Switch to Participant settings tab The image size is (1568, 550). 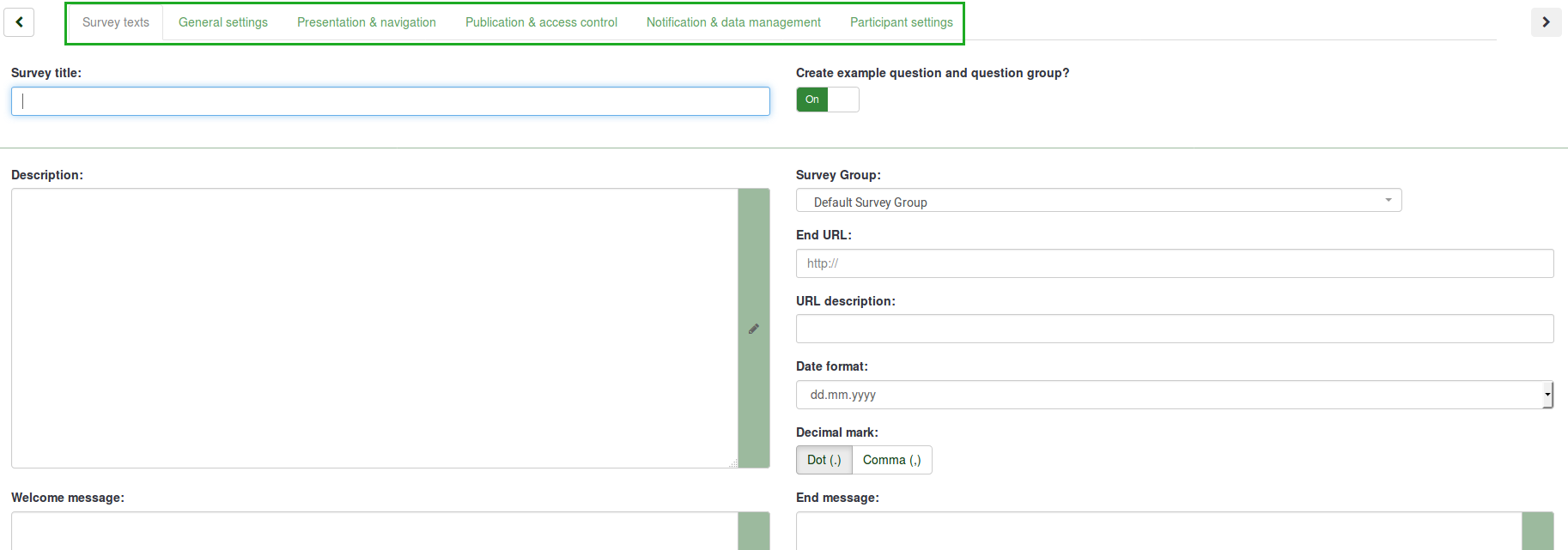point(901,22)
